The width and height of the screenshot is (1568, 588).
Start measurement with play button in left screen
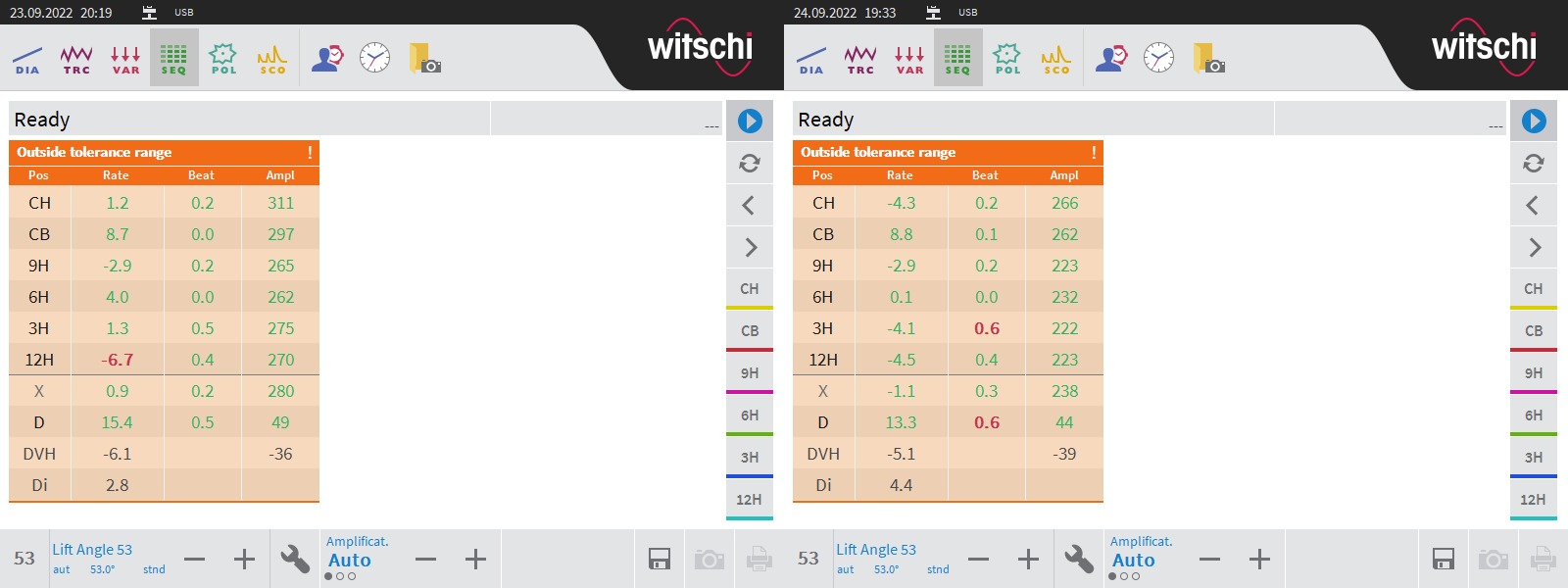[x=750, y=121]
